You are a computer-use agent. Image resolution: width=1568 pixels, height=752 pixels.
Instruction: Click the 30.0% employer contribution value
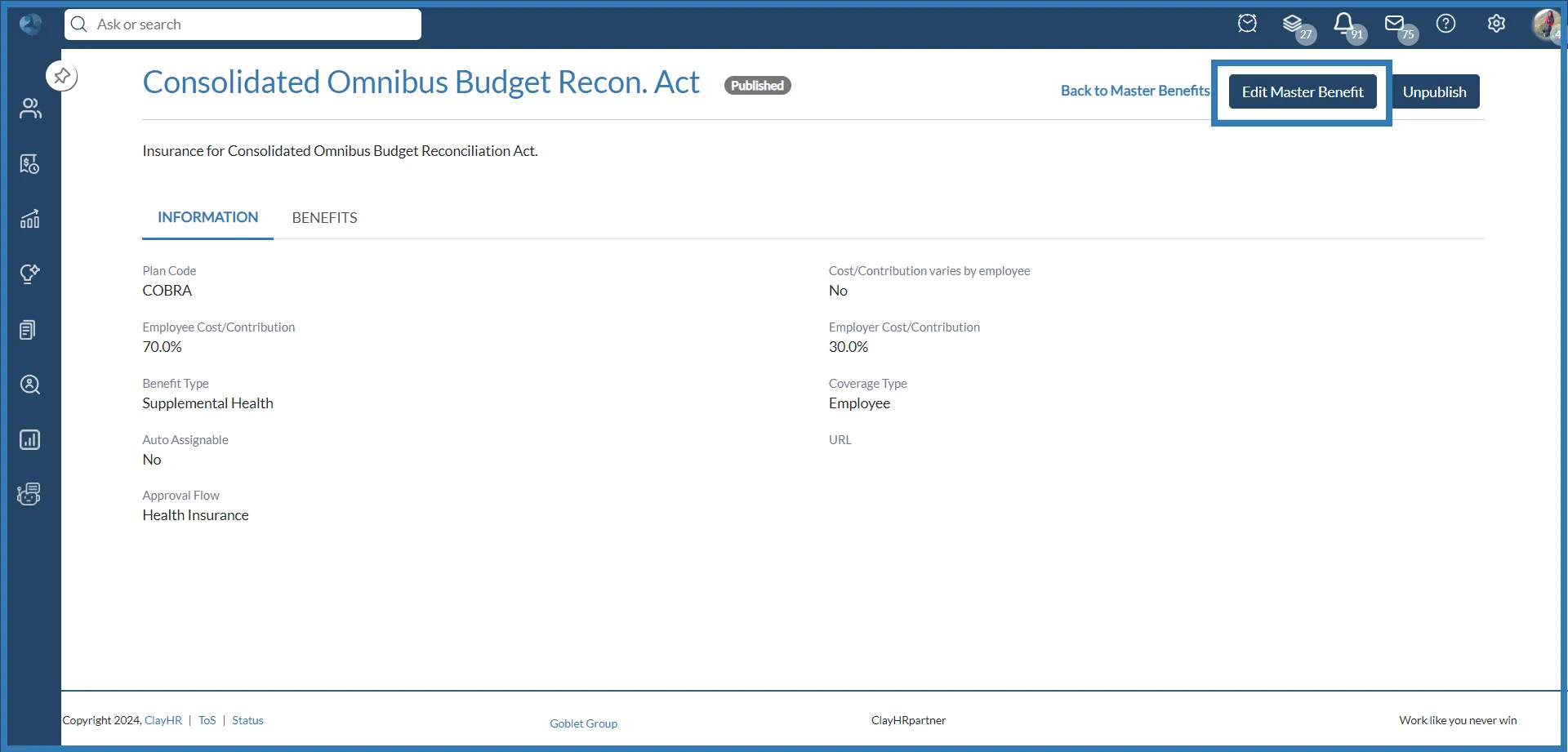click(x=849, y=347)
